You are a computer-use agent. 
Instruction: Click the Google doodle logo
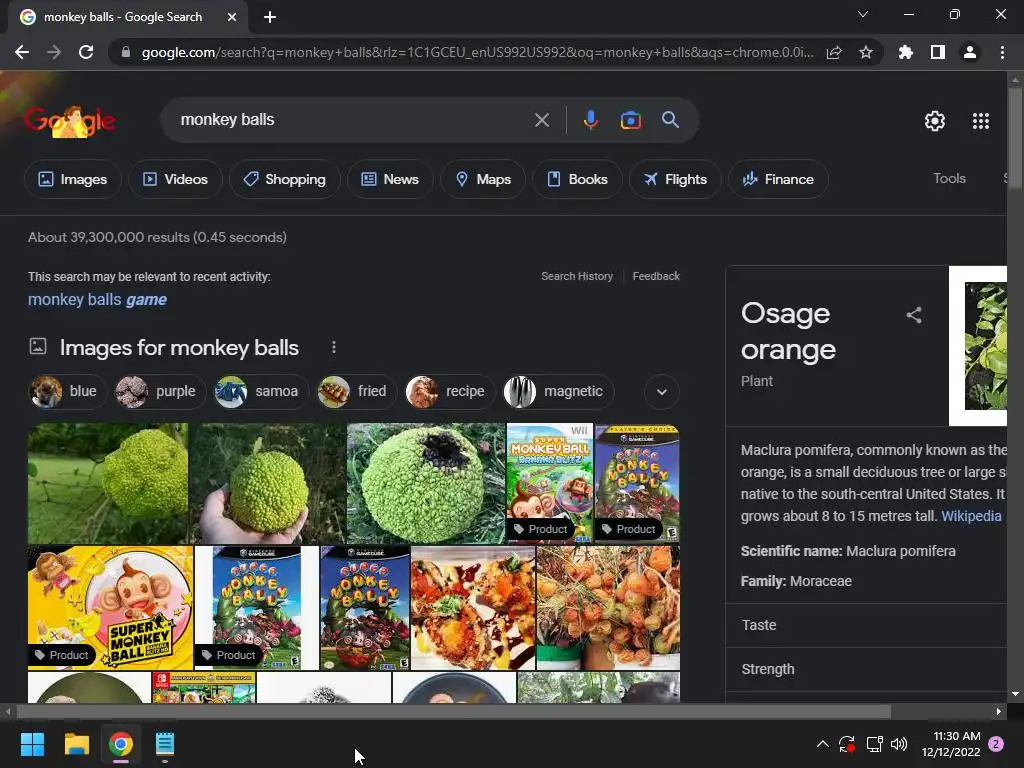coord(70,121)
